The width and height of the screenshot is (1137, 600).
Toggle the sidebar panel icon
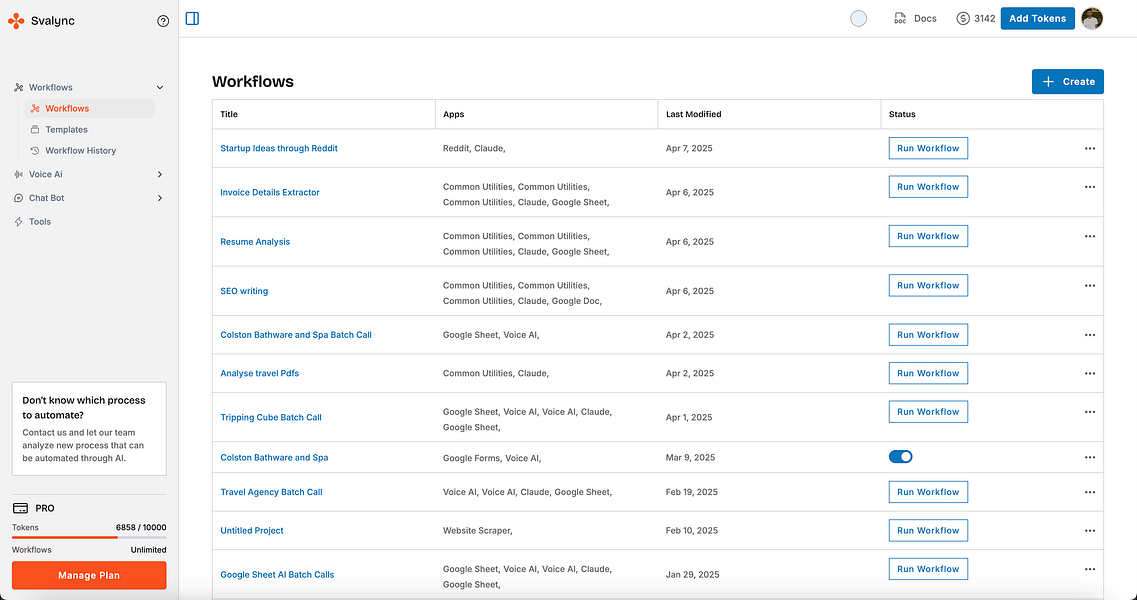click(x=192, y=18)
